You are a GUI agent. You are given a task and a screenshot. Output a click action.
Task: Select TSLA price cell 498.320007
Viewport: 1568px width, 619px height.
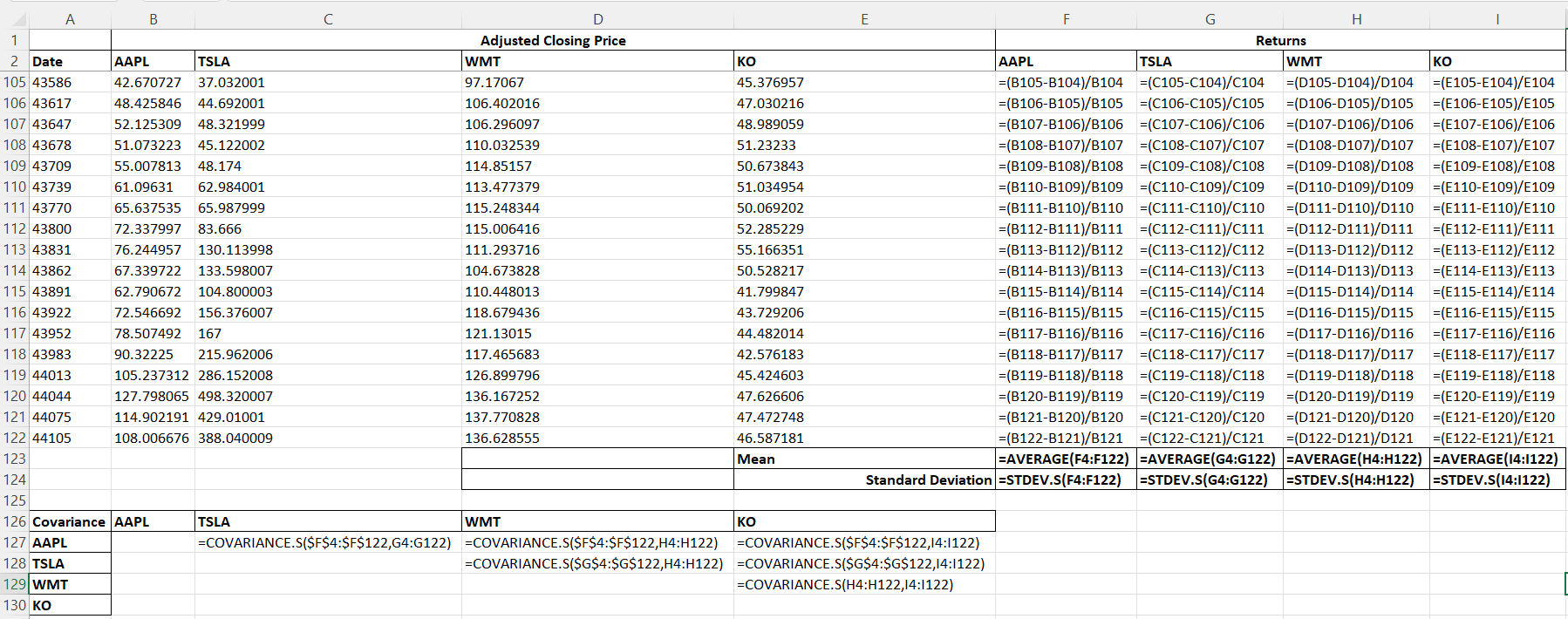pos(328,396)
